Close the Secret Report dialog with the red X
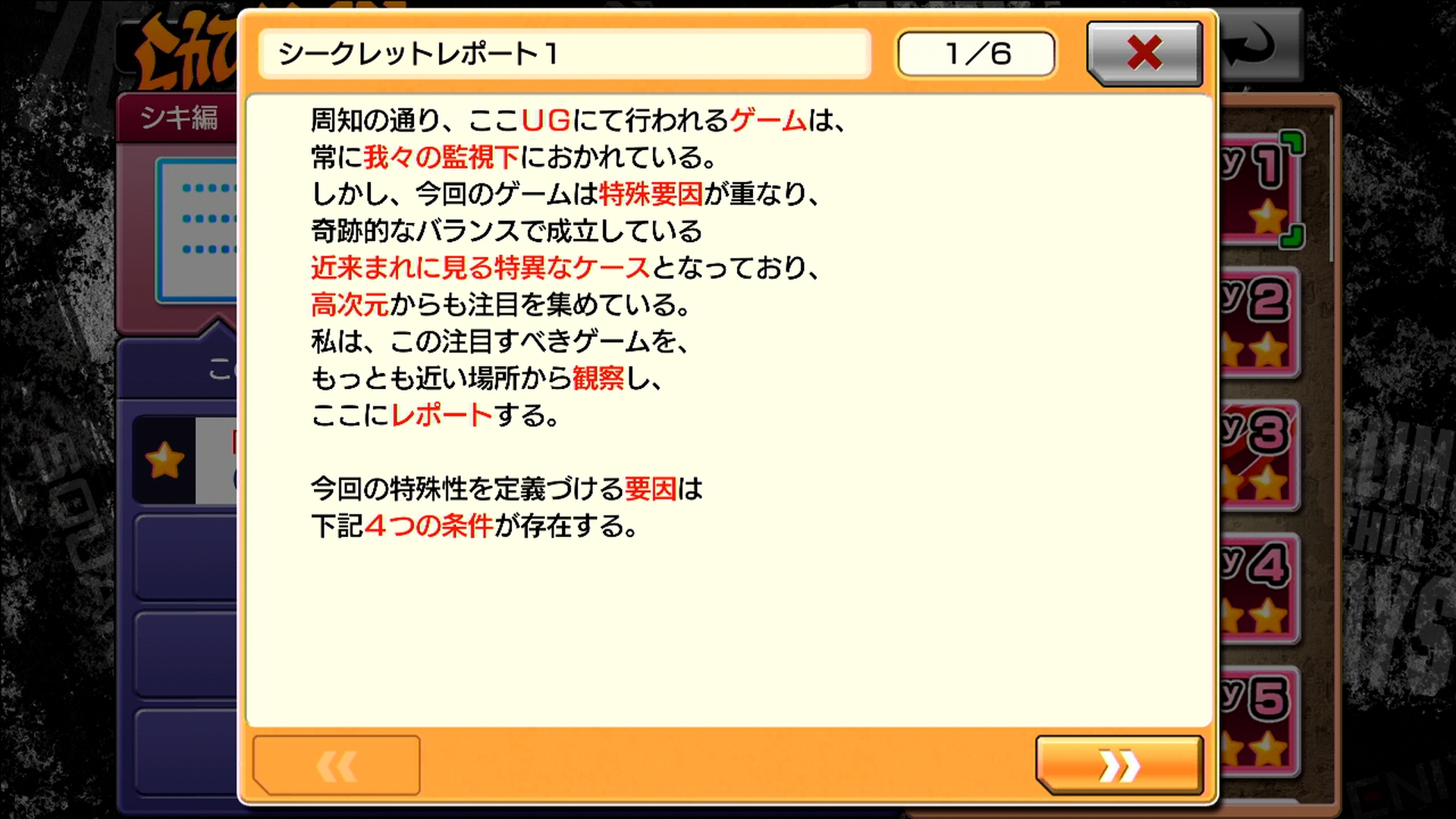The width and height of the screenshot is (1456, 819). 1144,53
